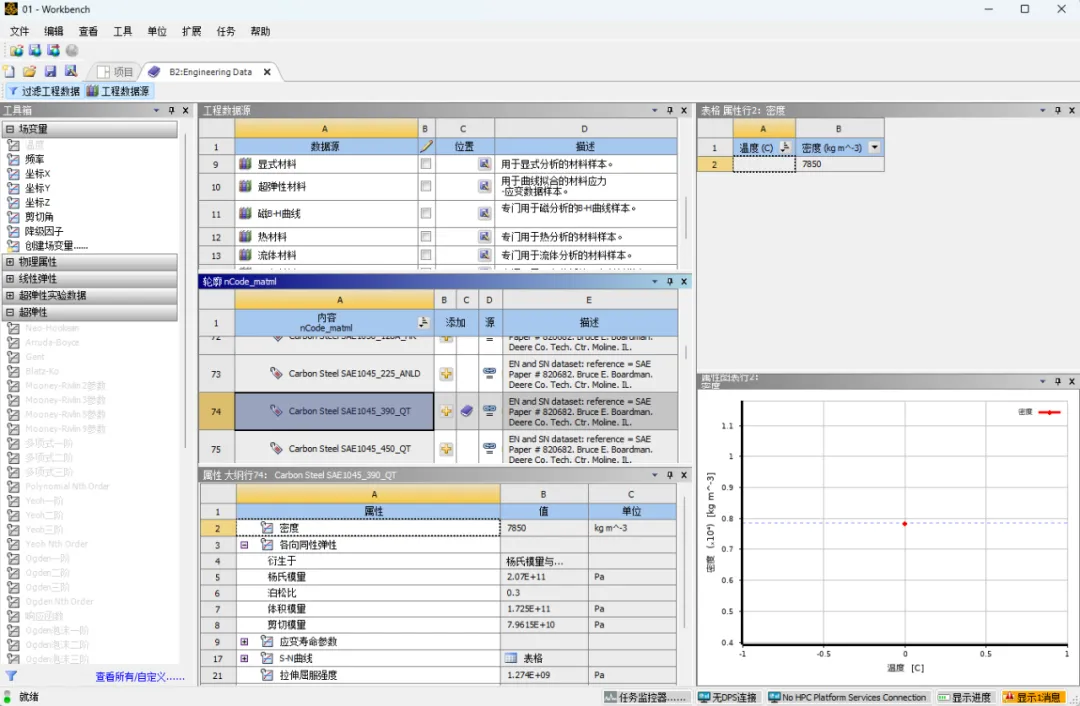
Task: Open the 扩展 menu
Action: [191, 31]
